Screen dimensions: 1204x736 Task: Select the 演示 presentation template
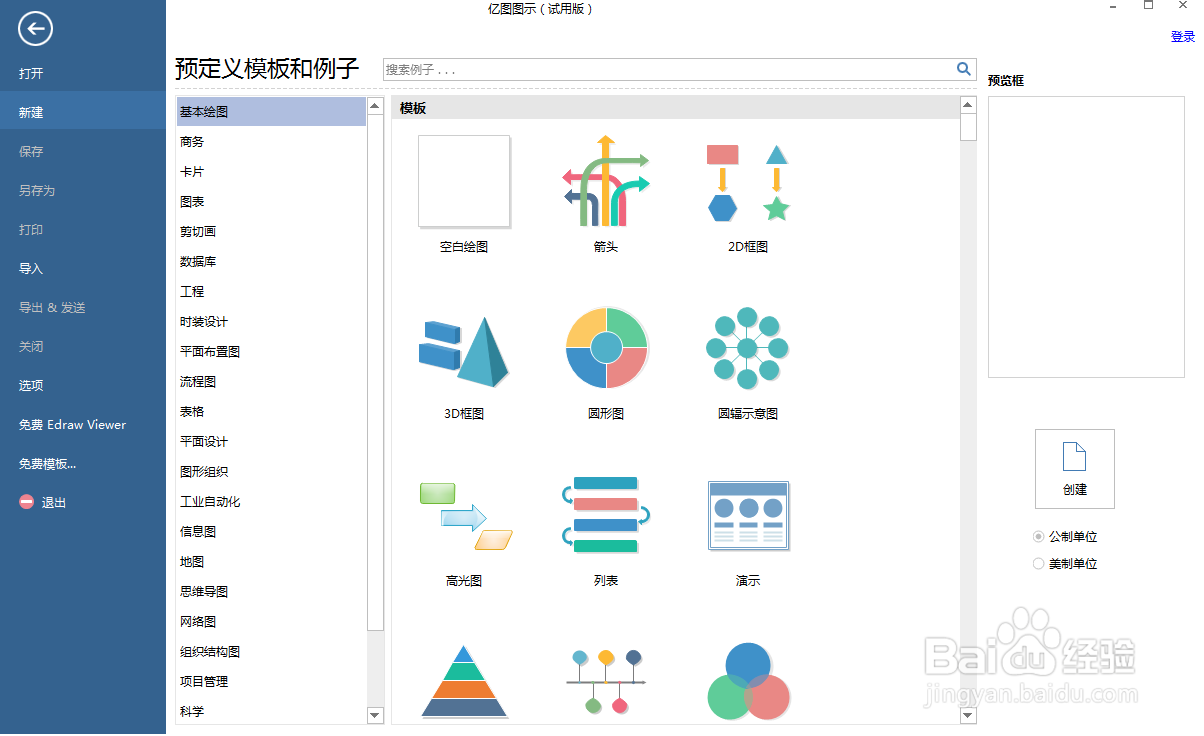747,515
